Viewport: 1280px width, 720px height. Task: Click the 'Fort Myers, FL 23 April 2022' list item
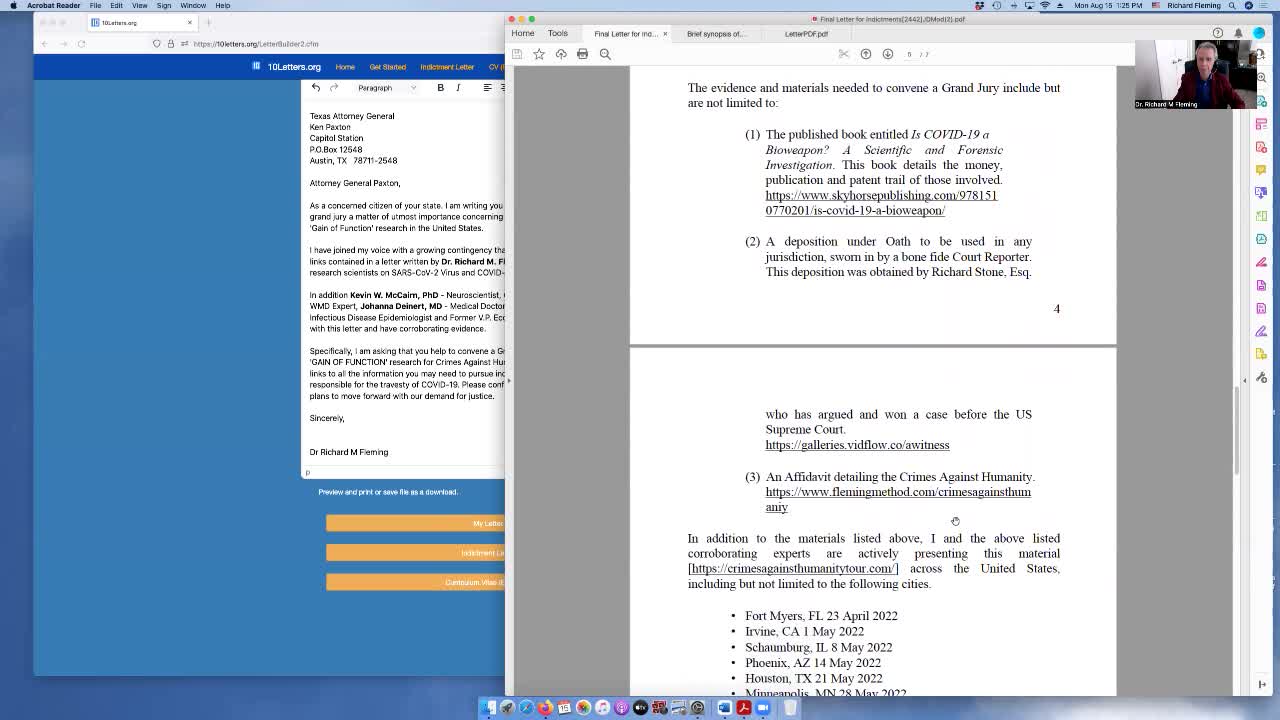click(821, 616)
